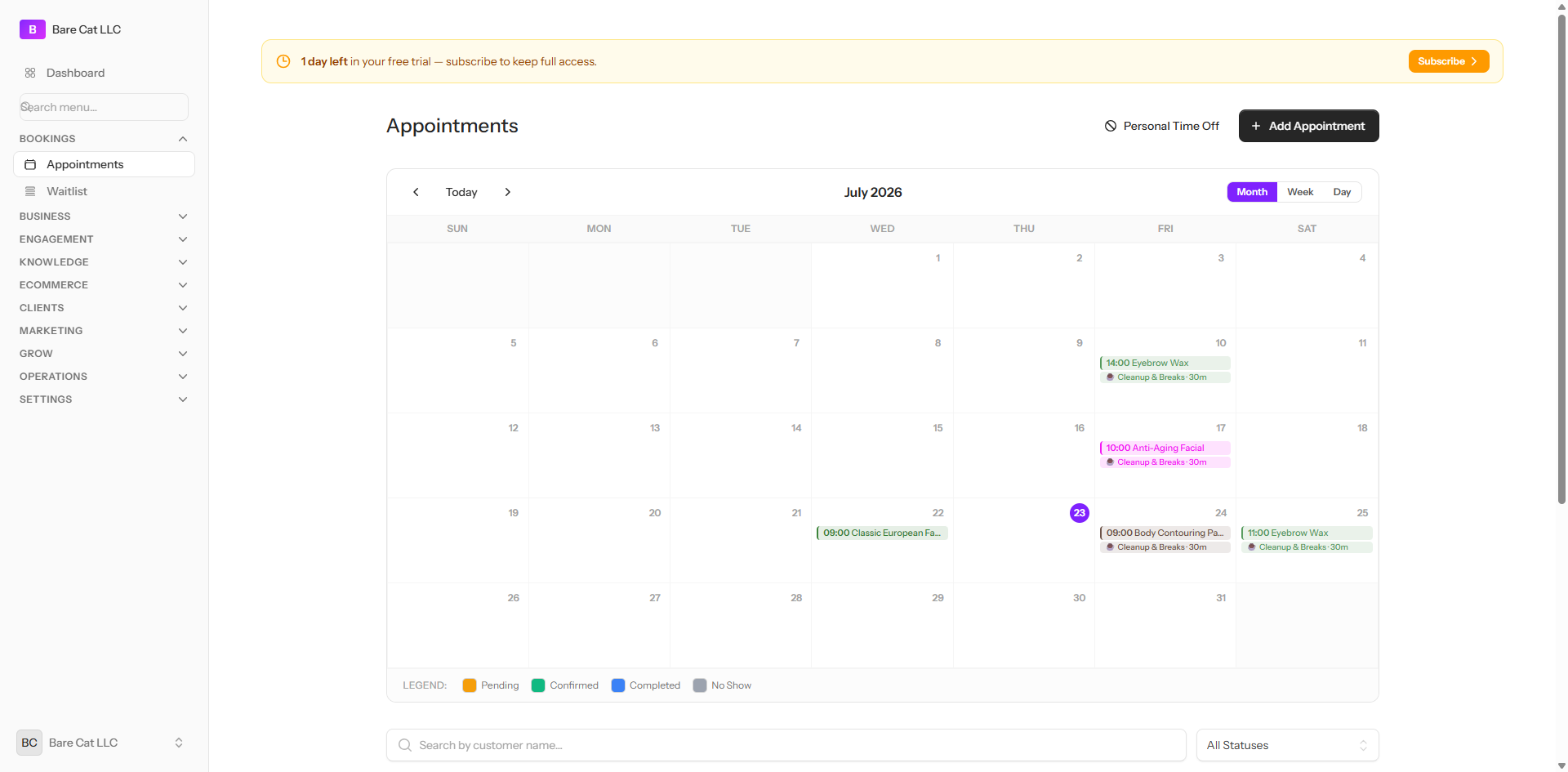This screenshot has height=772, width=1568.
Task: Open the Waitlist menu item
Action: 104,191
